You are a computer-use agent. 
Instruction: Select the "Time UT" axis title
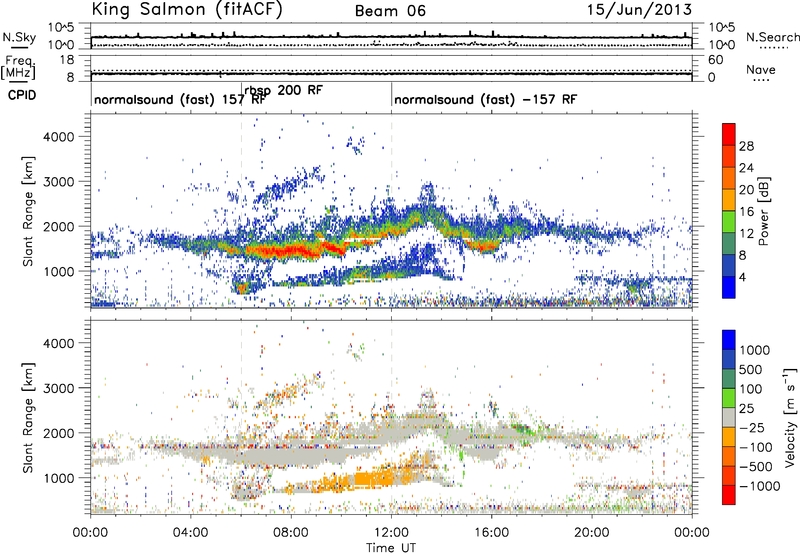click(x=391, y=547)
